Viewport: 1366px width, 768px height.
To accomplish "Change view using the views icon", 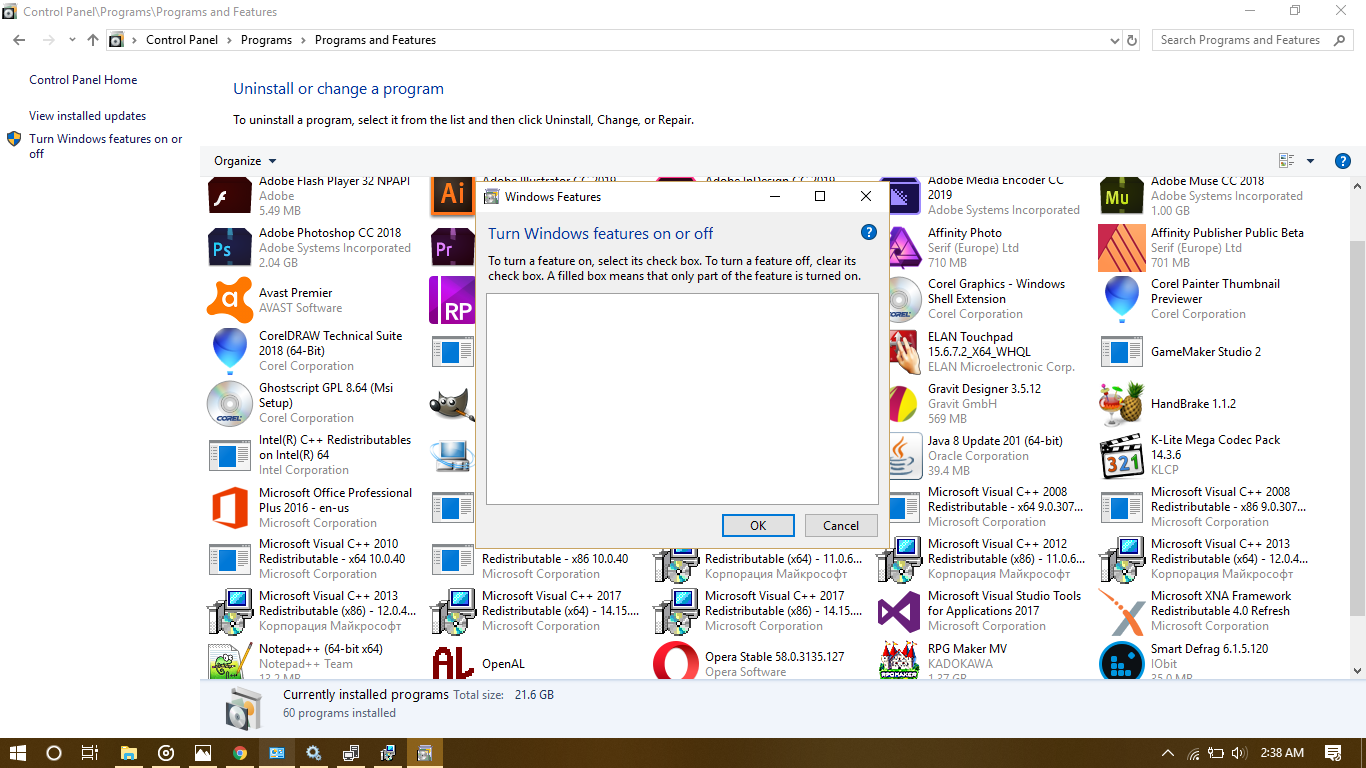I will point(1287,161).
